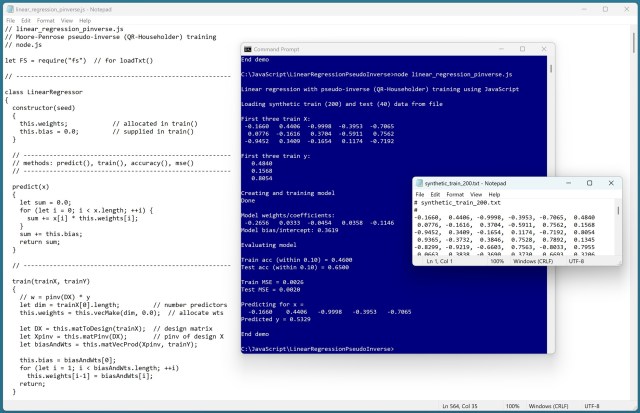Maximize the synthetic_train_200.txt Notepad window

(x=589, y=183)
